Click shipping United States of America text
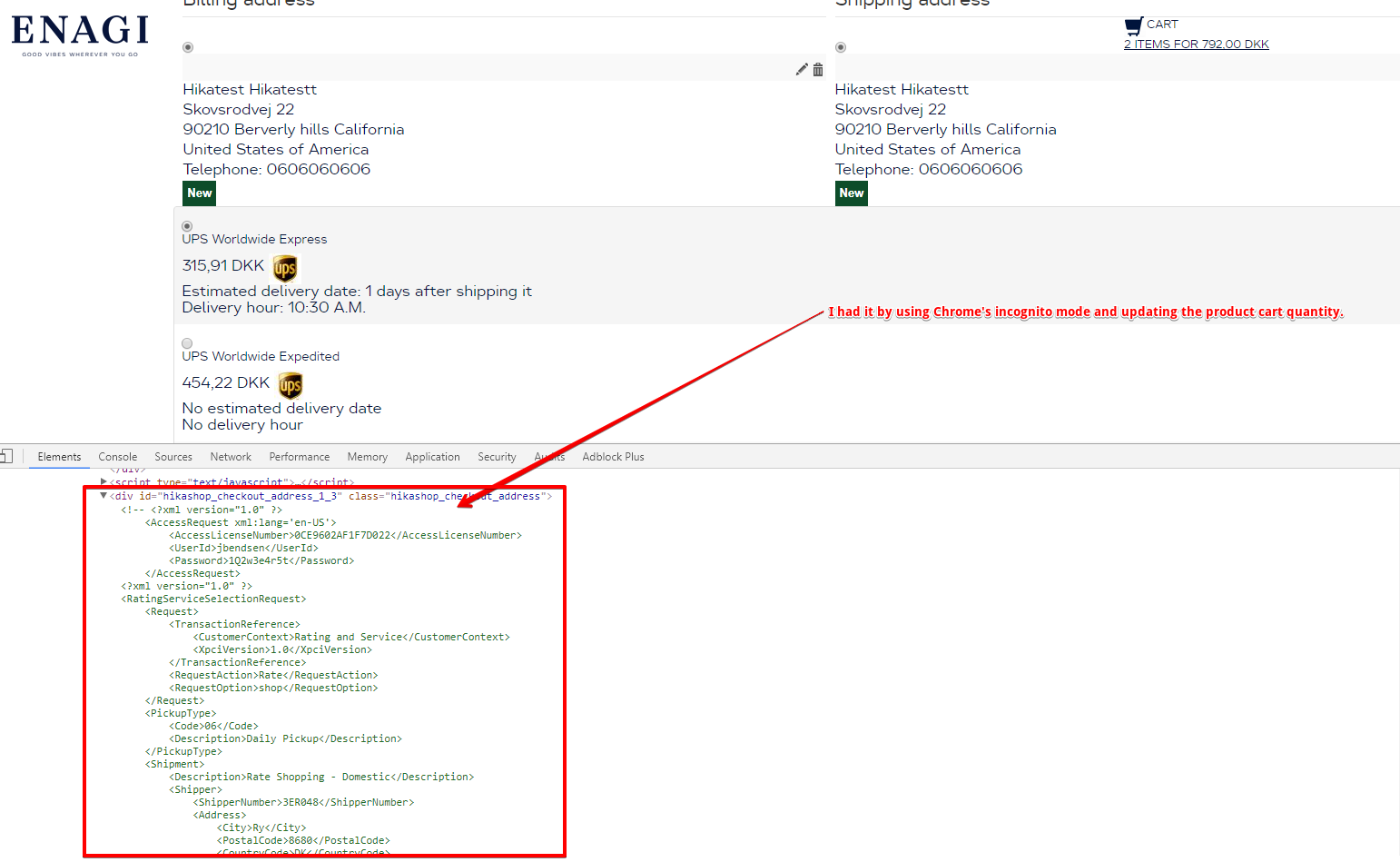Screen dimensions: 1400x862 (928, 149)
